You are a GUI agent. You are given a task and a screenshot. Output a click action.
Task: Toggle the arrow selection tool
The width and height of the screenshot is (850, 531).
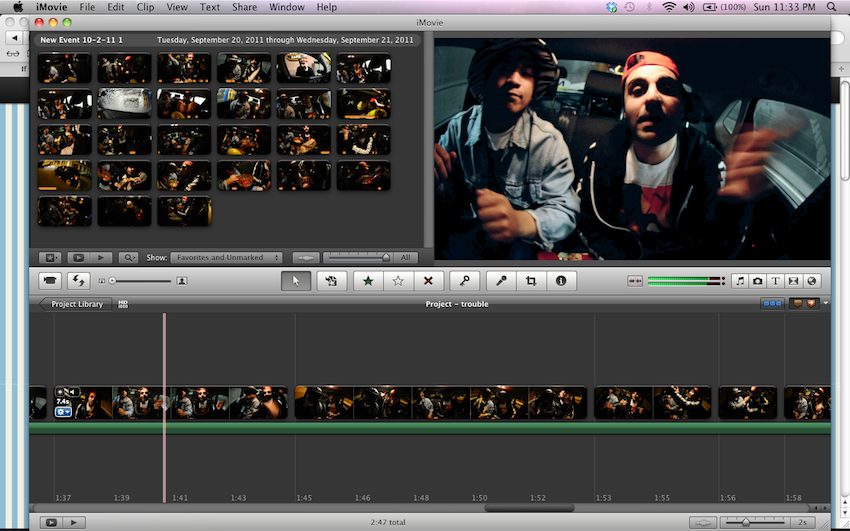pos(295,281)
